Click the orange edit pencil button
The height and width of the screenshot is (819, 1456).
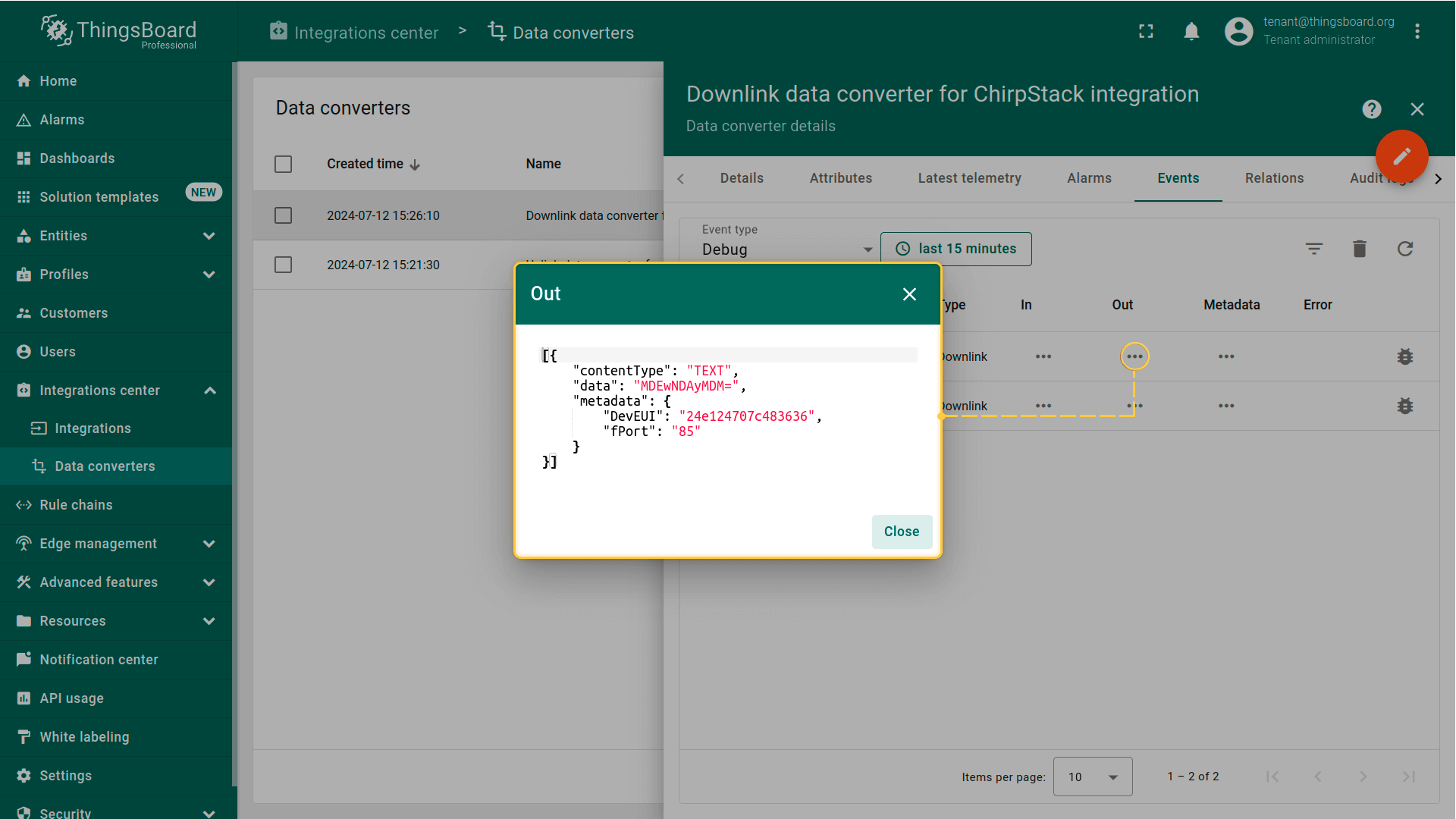point(1401,156)
